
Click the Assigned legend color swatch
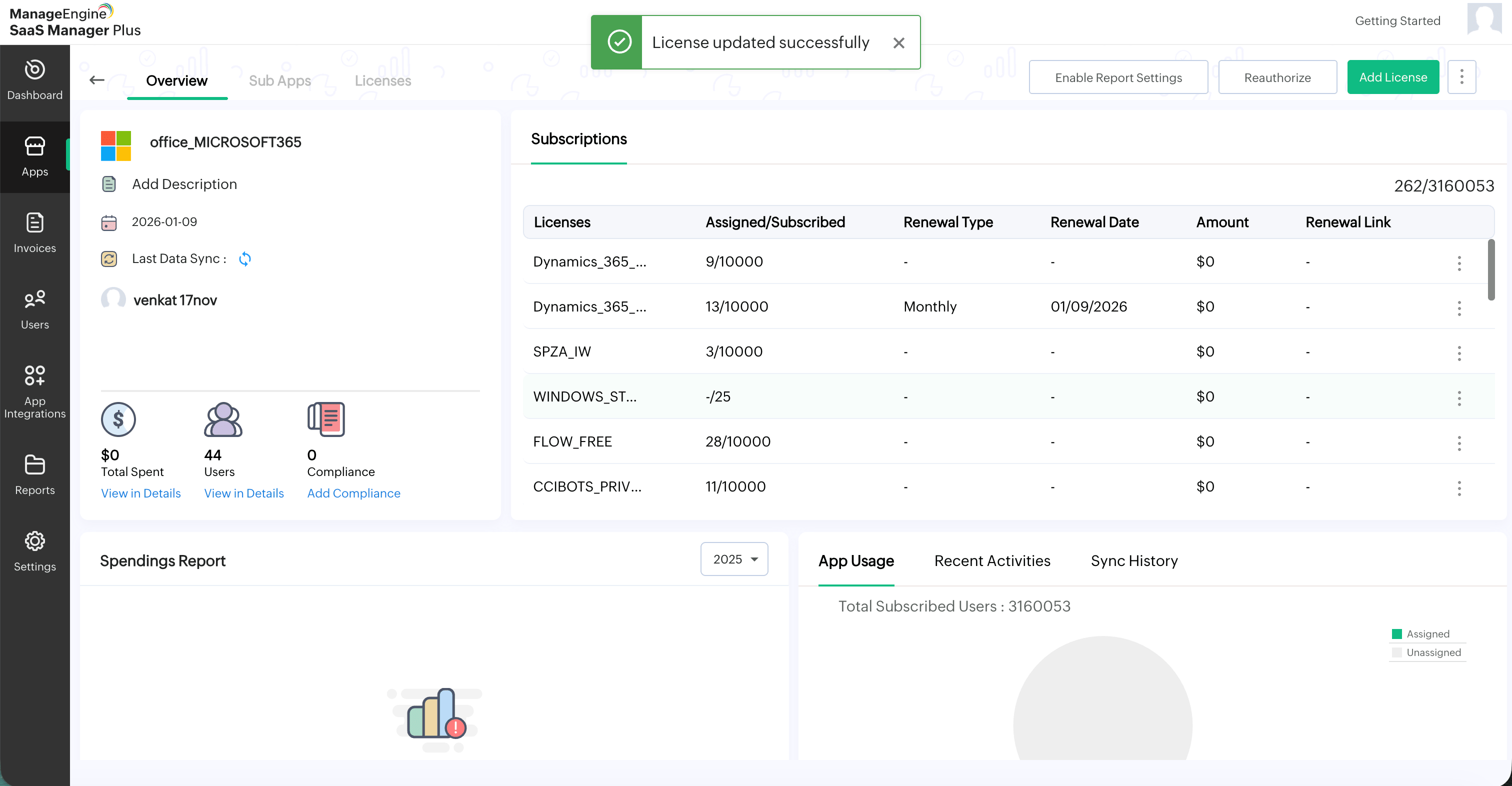(x=1396, y=634)
